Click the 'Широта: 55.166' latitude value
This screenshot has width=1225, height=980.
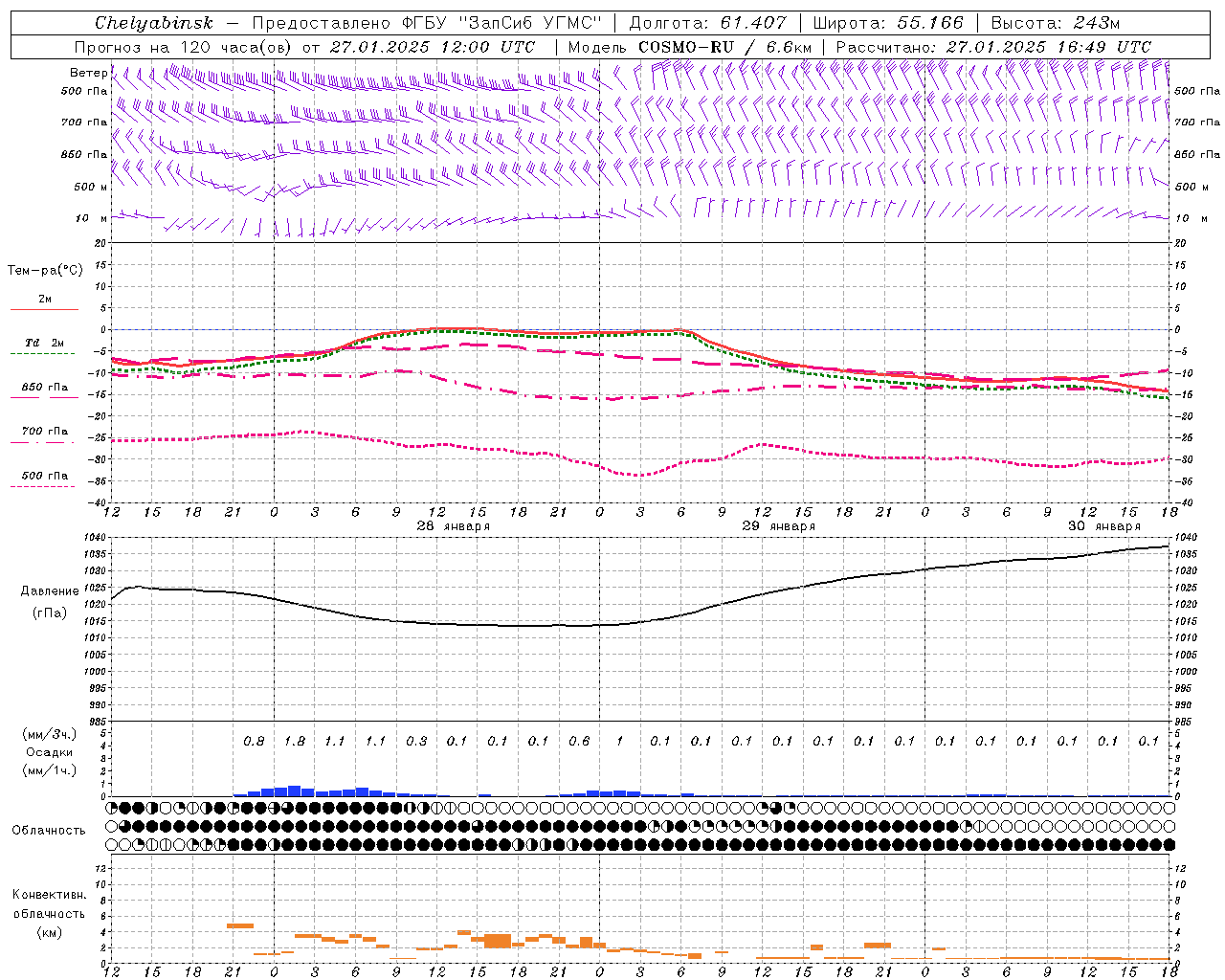[888, 23]
